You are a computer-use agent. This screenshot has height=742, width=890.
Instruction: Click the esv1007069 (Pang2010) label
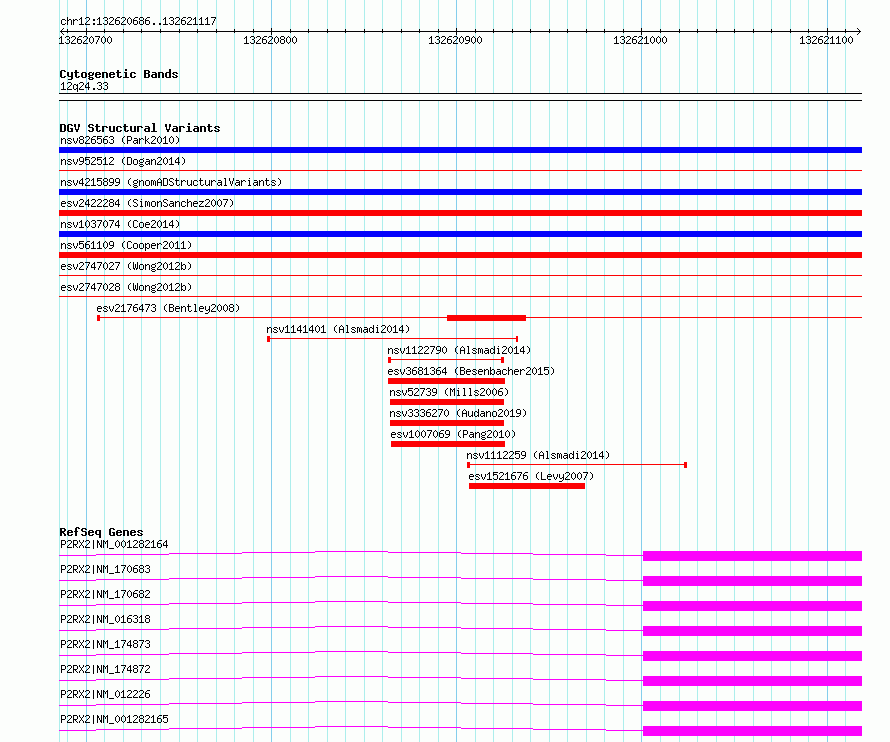point(453,434)
